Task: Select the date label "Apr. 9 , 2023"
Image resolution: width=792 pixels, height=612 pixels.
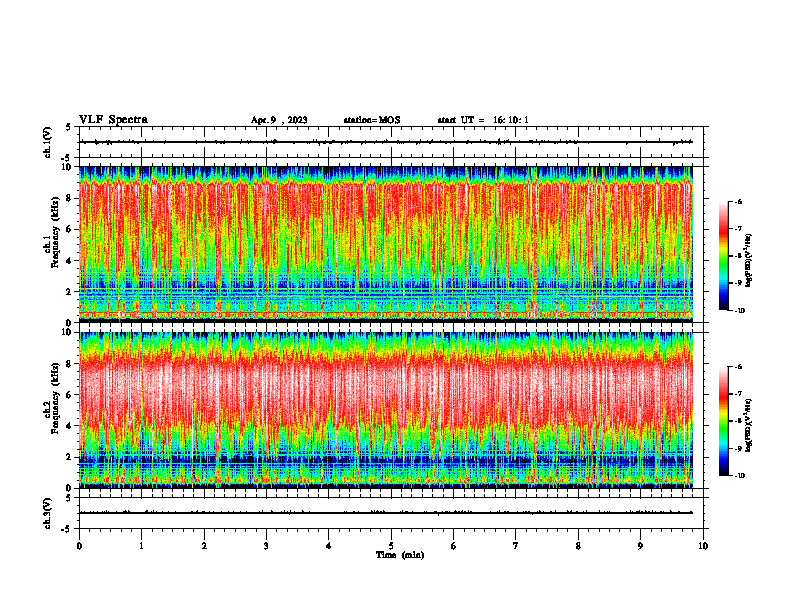Action: tap(279, 120)
